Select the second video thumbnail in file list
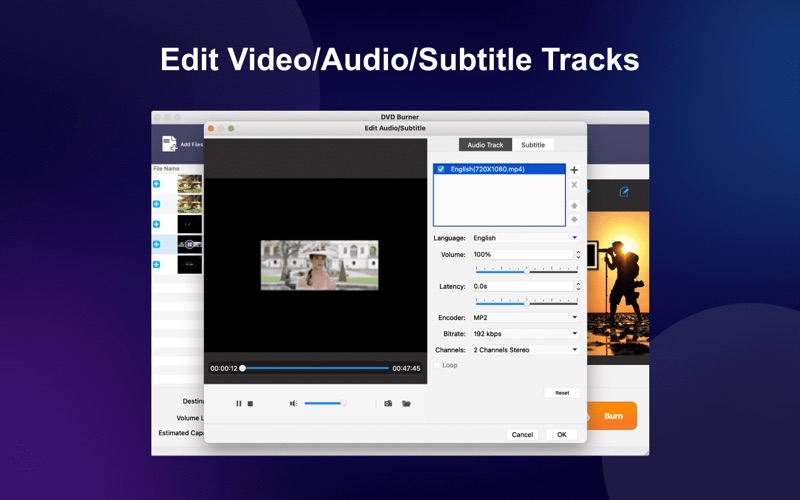Viewport: 800px width, 500px height. [189, 204]
